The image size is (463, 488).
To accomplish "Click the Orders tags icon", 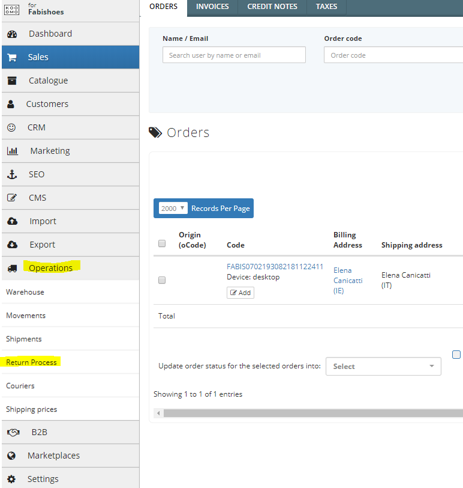I will click(x=155, y=133).
